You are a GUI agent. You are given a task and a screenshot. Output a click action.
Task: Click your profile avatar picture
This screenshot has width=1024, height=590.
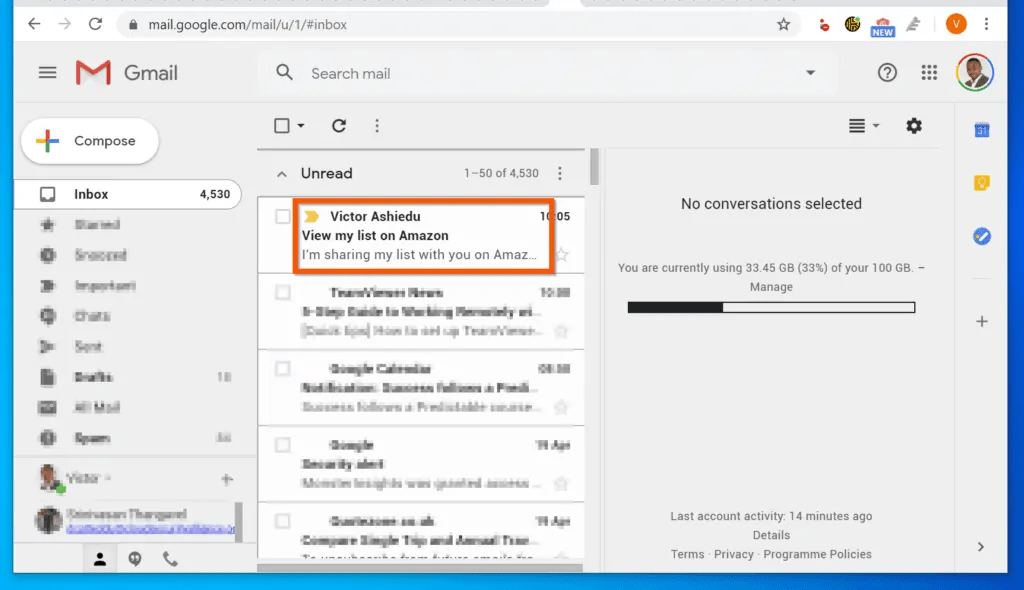click(x=975, y=72)
